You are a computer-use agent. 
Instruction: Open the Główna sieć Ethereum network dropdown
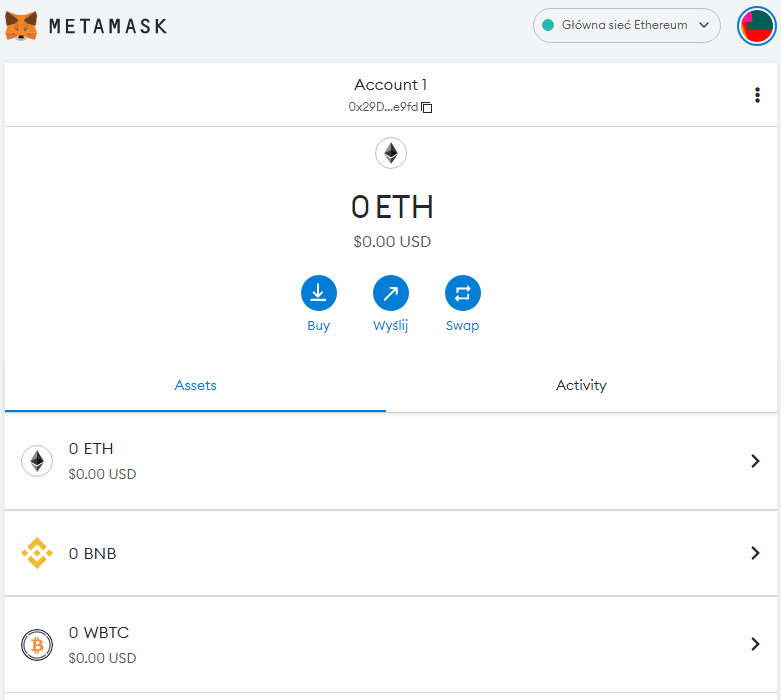[x=626, y=26]
